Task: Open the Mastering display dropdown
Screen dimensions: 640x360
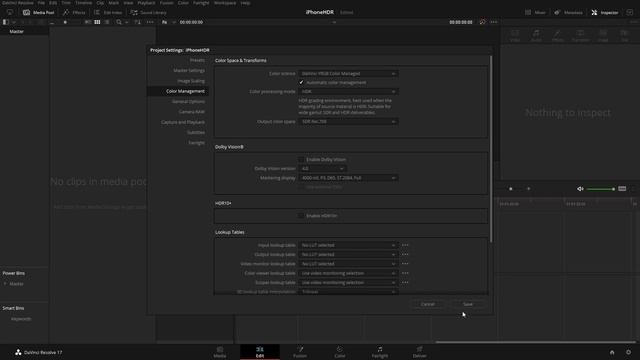Action: tap(349, 178)
